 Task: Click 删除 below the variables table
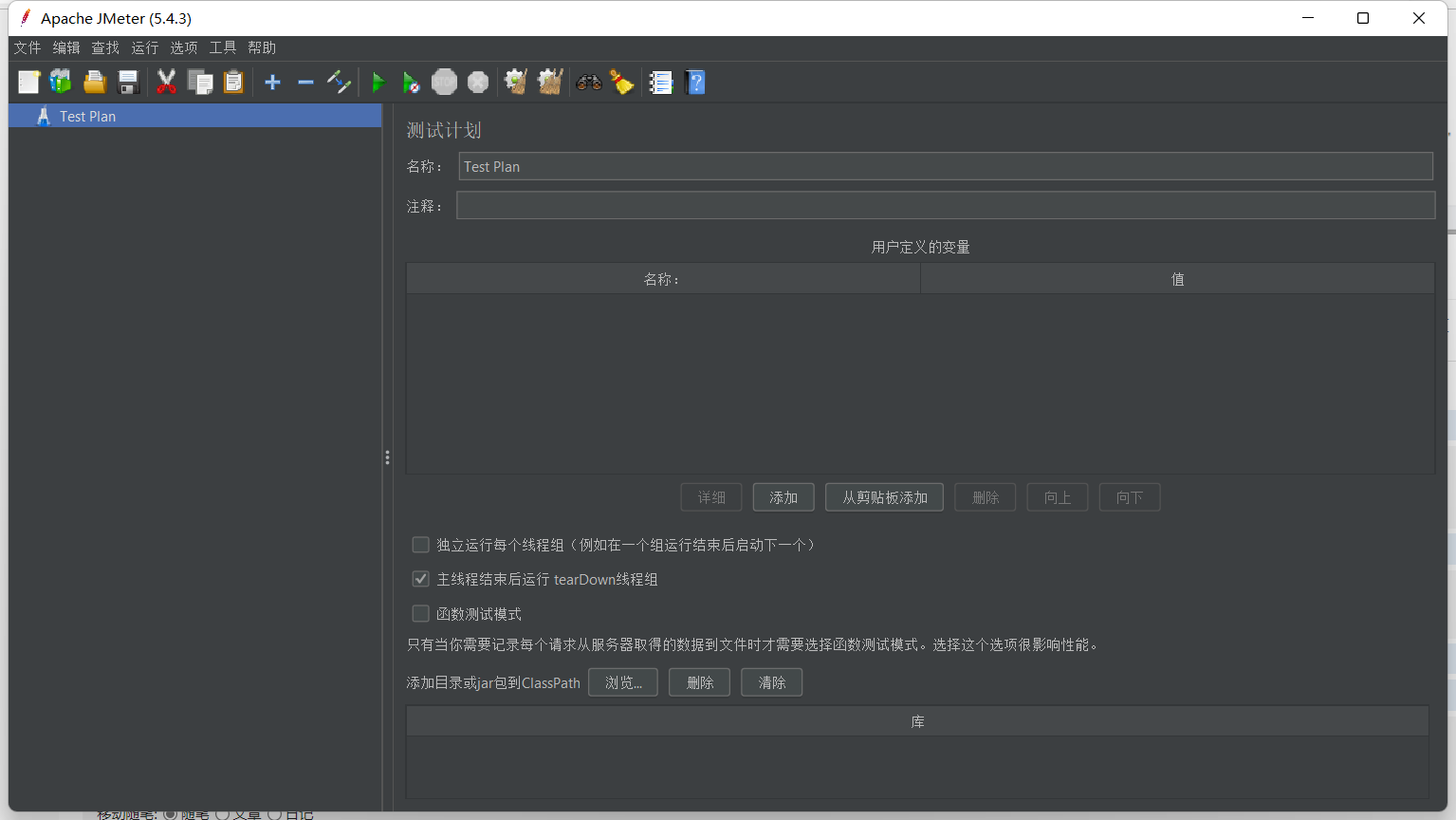coord(986,497)
